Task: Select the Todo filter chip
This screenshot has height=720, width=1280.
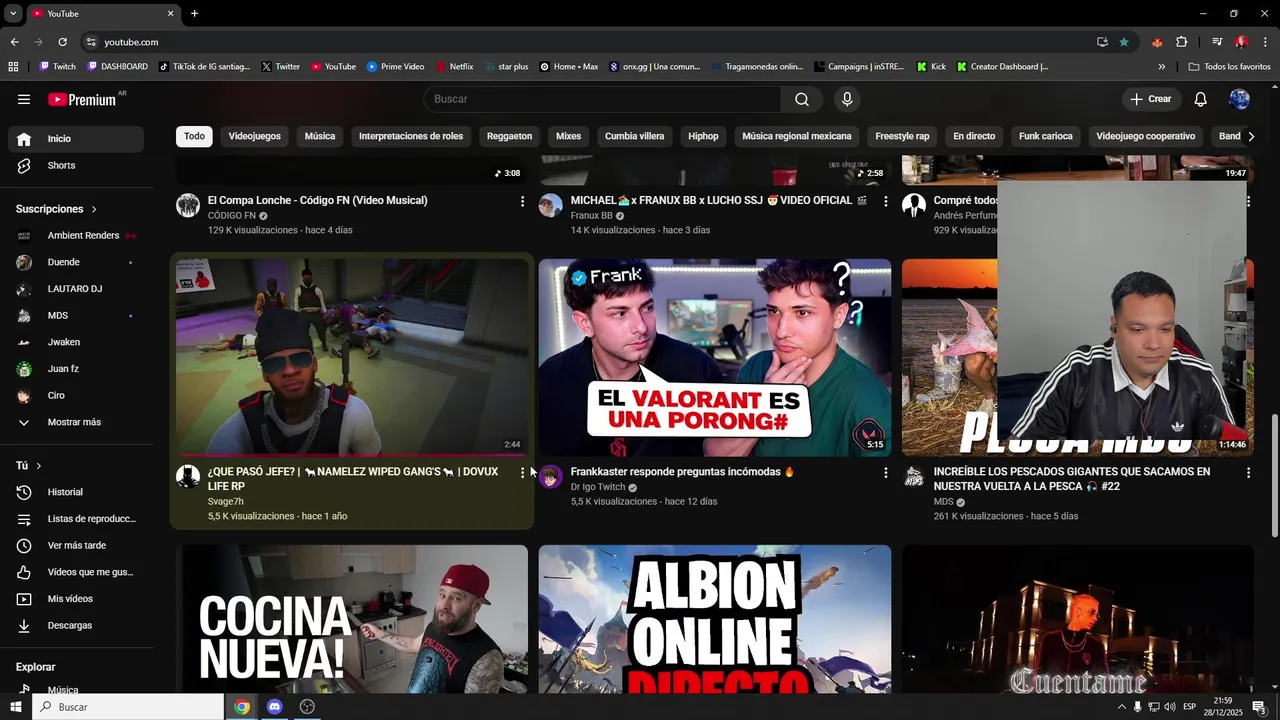Action: click(x=194, y=136)
